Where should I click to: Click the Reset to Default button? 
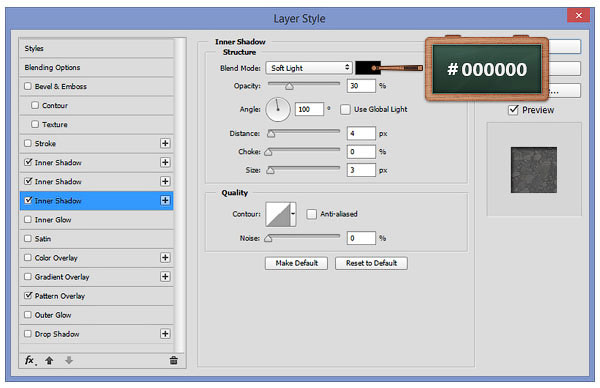pyautogui.click(x=371, y=263)
